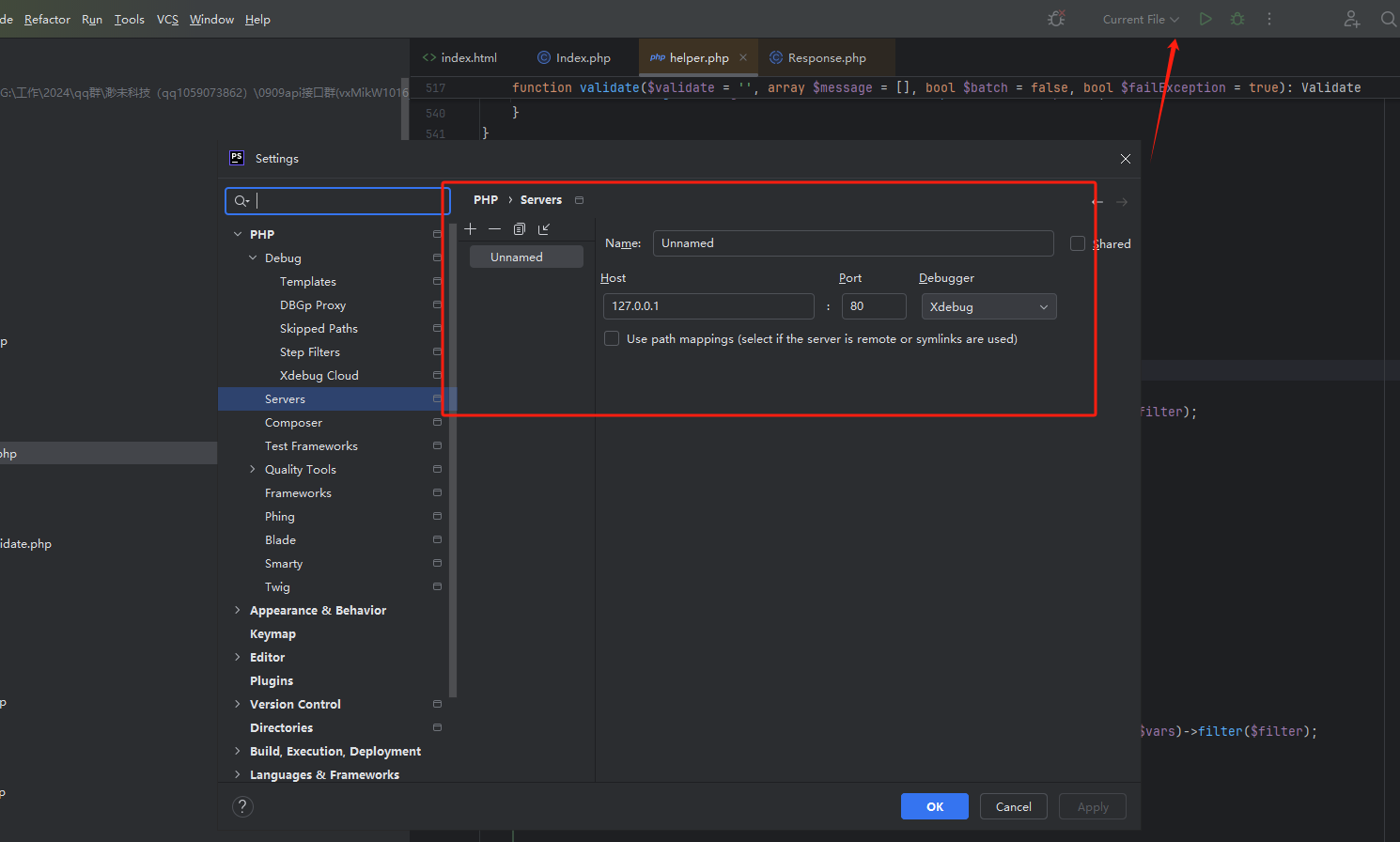This screenshot has width=1400, height=842.
Task: Collapse the PHP settings tree node
Action: tap(238, 234)
